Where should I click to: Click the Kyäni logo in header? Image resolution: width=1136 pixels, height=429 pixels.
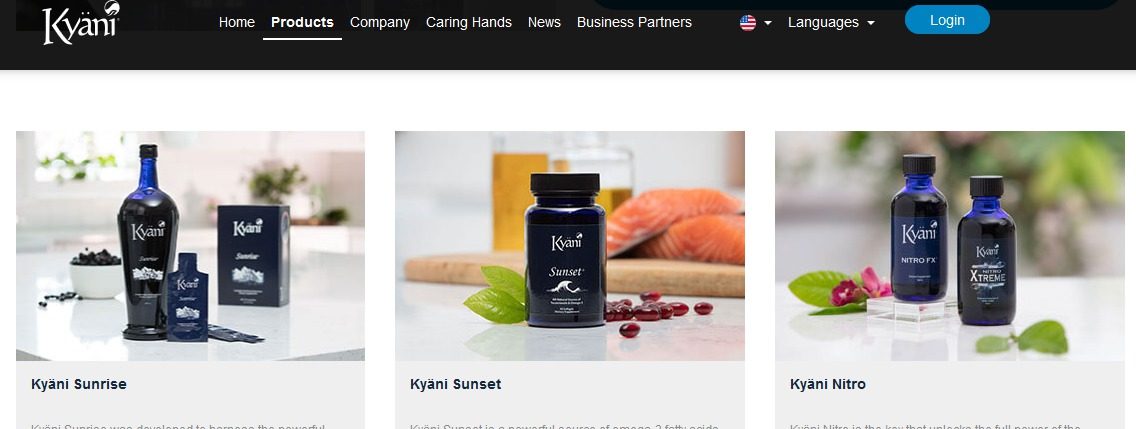coord(81,22)
